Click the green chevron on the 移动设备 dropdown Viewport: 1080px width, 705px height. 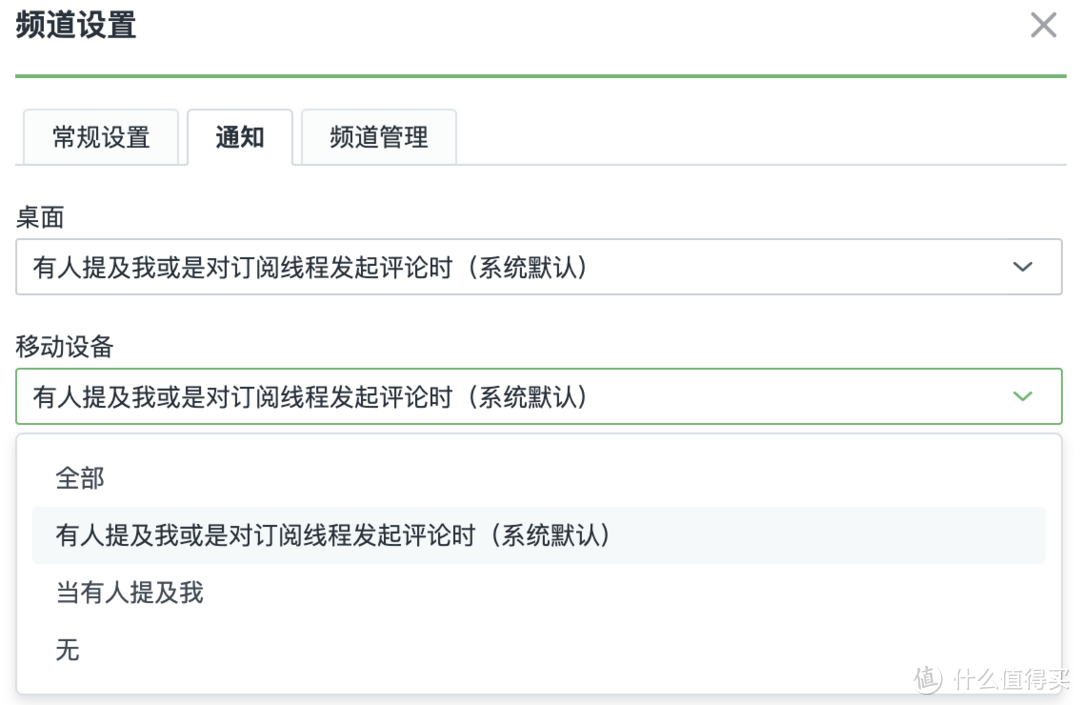click(1022, 396)
